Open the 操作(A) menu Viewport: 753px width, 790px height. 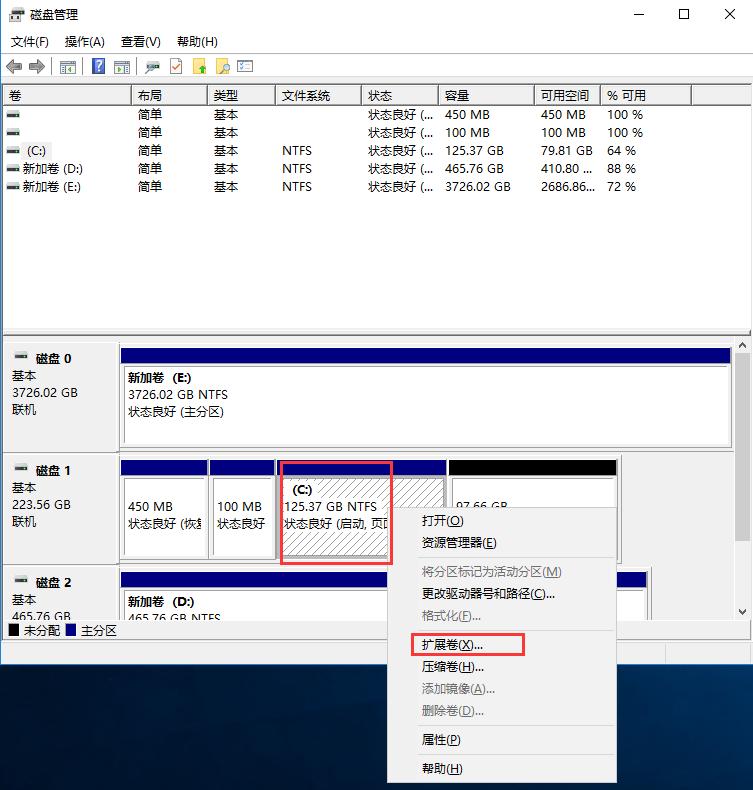pyautogui.click(x=85, y=42)
